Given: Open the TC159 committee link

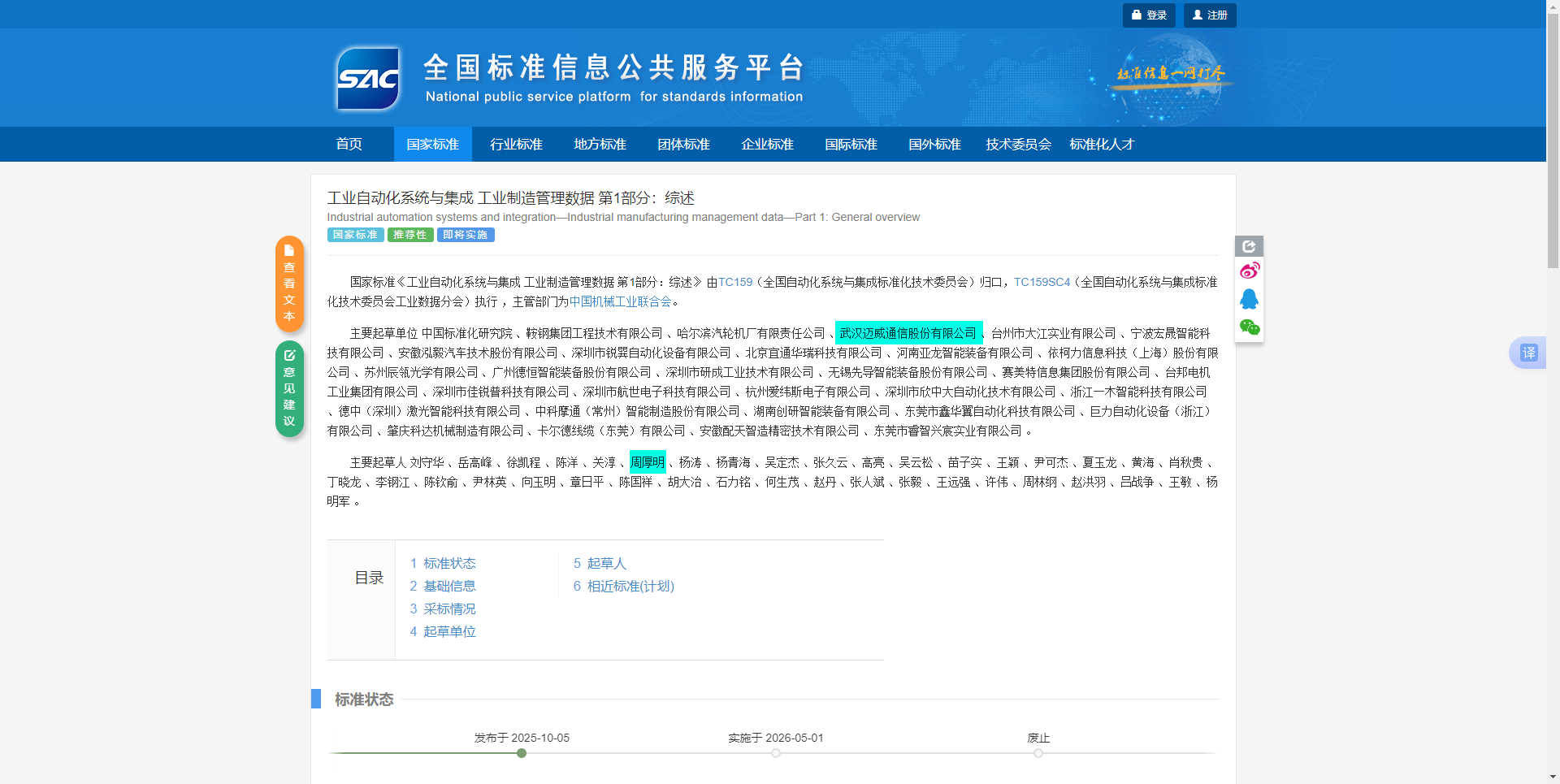Looking at the screenshot, I should [738, 282].
